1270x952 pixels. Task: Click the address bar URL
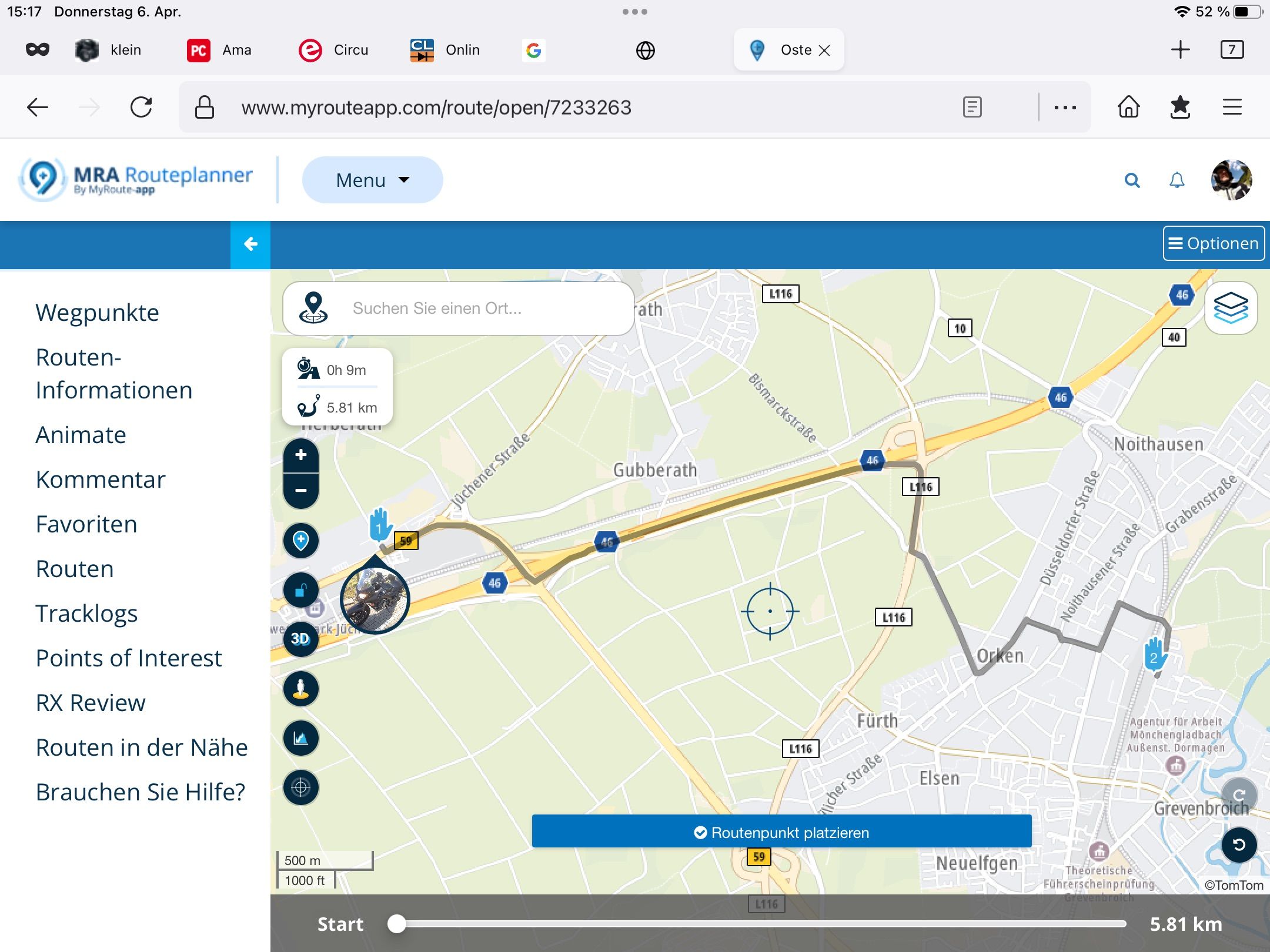(436, 108)
